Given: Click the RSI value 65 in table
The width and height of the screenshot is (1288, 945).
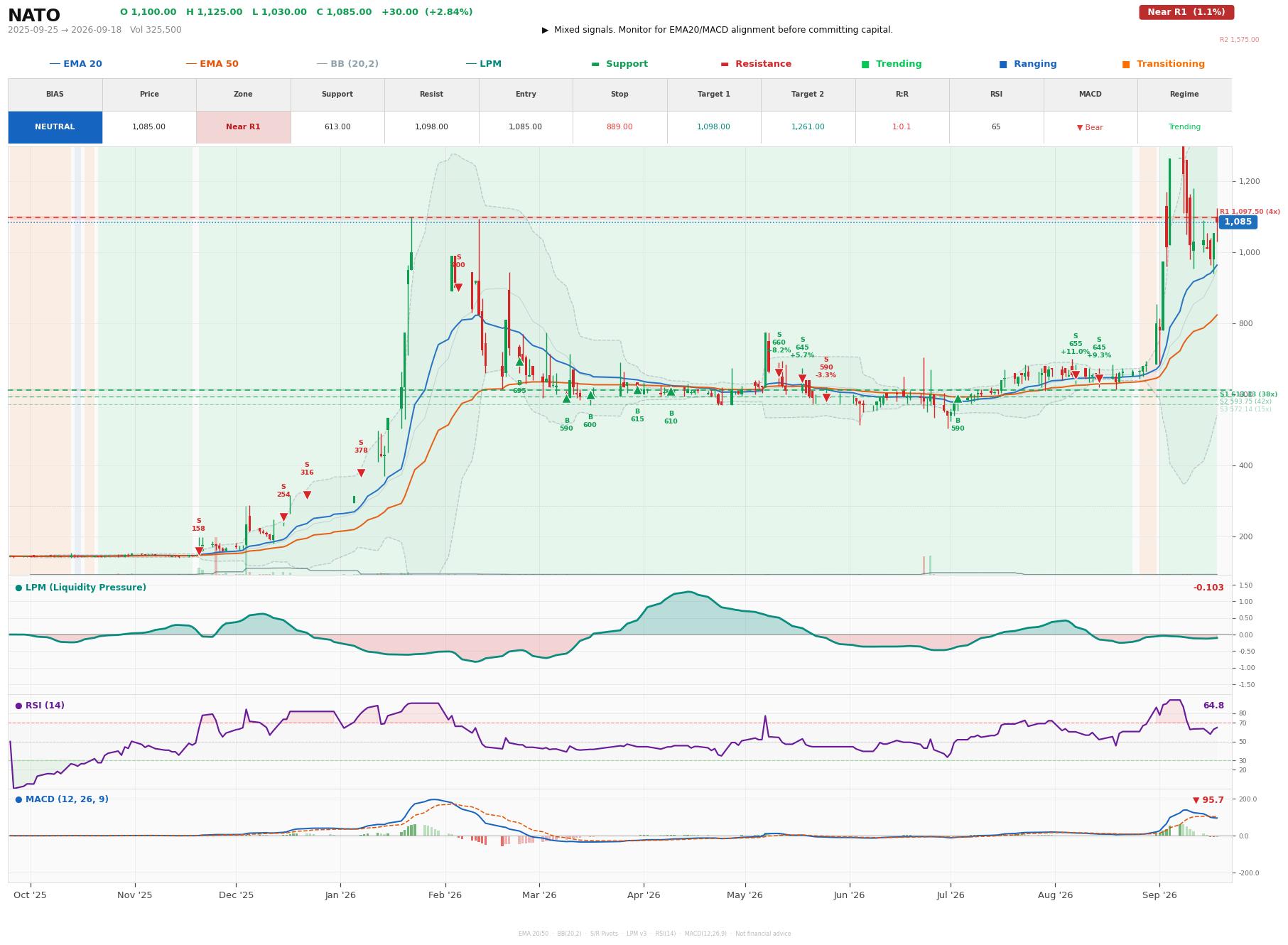Looking at the screenshot, I should coord(996,127).
